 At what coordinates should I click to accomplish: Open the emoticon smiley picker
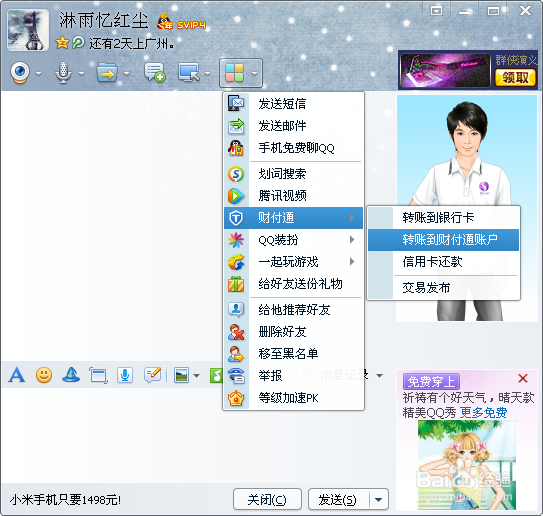44,375
